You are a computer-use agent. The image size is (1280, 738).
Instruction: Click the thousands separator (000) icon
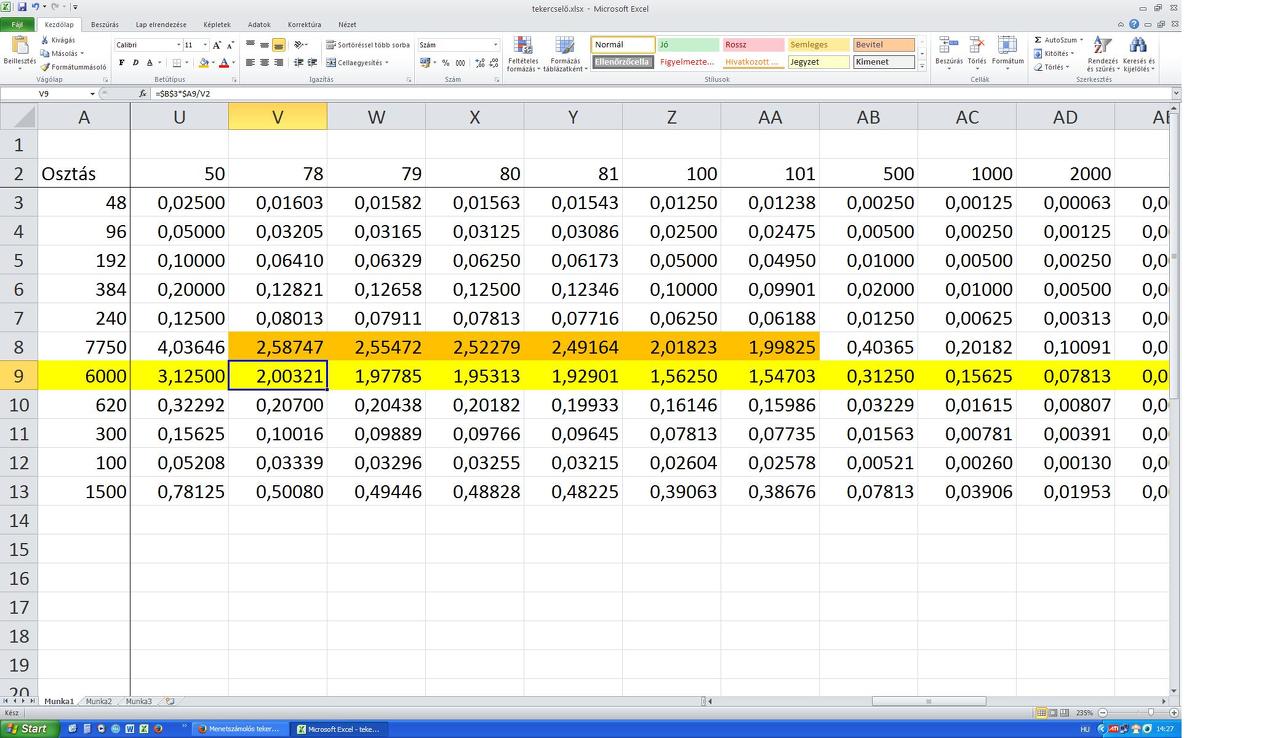[459, 62]
